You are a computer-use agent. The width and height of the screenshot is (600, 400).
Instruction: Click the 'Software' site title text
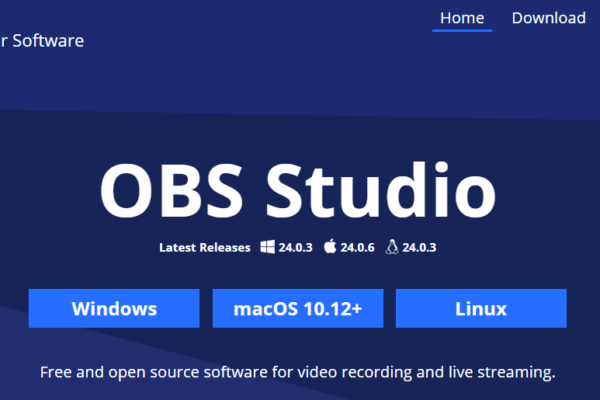point(48,41)
